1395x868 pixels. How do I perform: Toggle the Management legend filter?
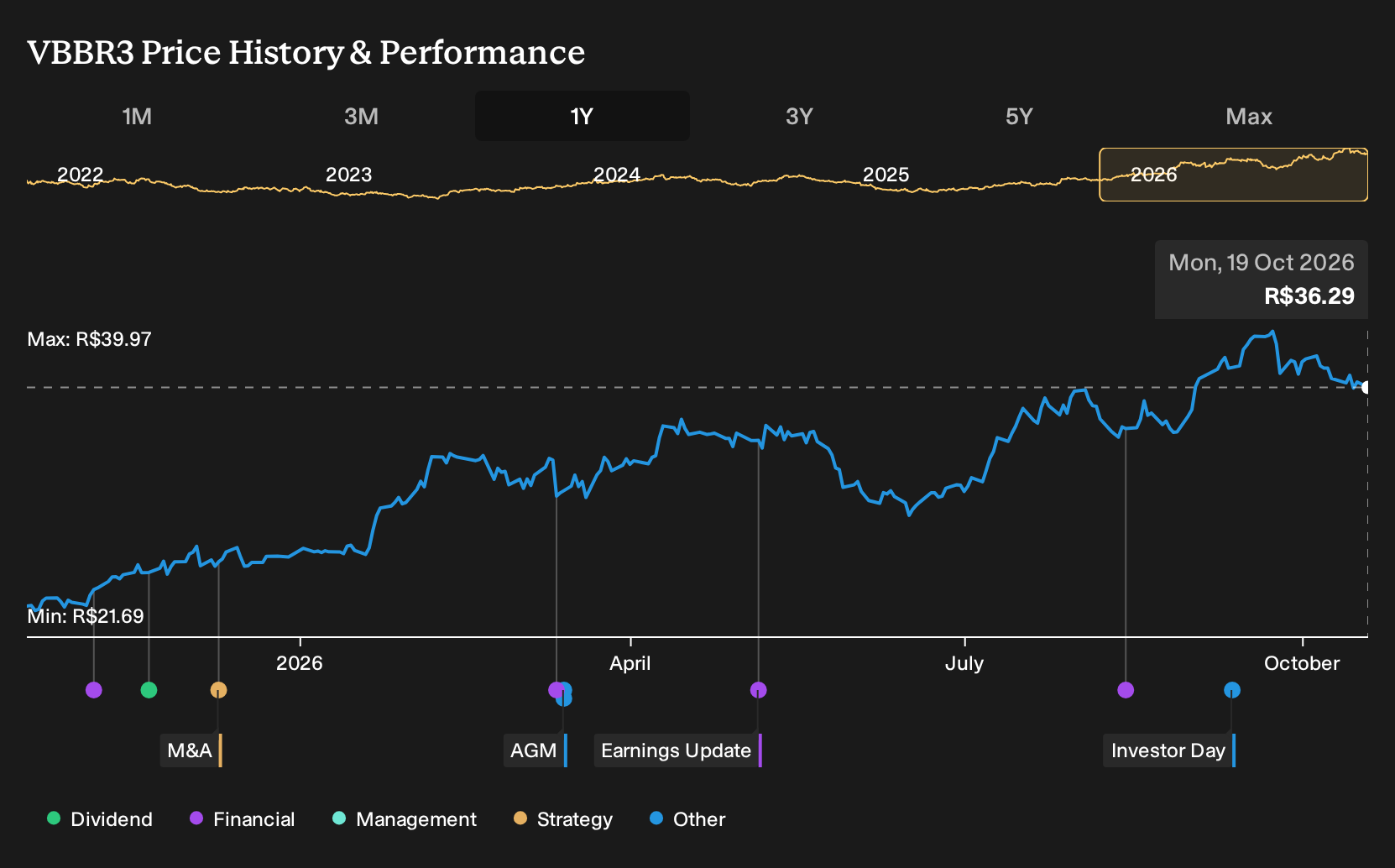(405, 819)
